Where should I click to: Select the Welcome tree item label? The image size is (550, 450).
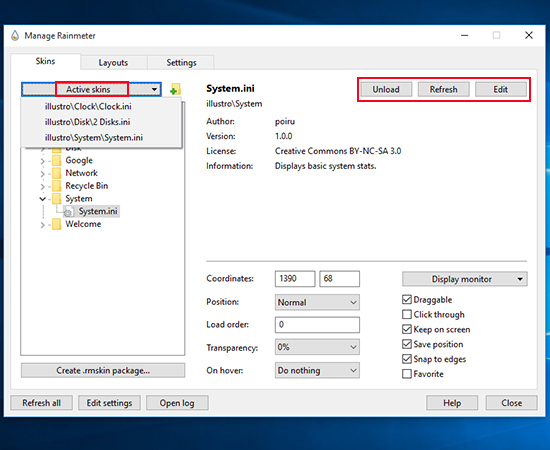[83, 224]
